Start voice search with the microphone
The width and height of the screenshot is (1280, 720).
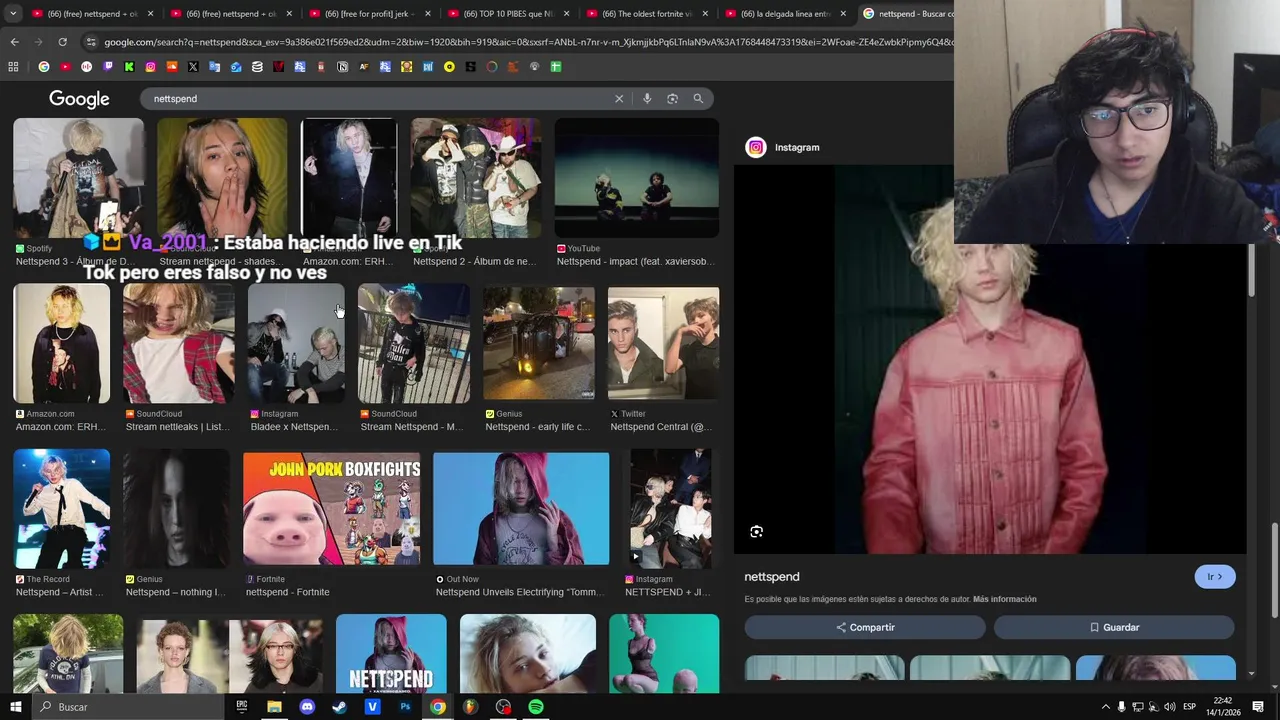[647, 99]
